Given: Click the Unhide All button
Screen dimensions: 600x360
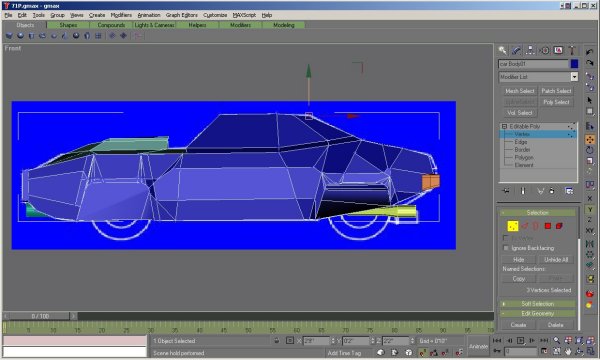Looking at the screenshot, I should click(556, 260).
